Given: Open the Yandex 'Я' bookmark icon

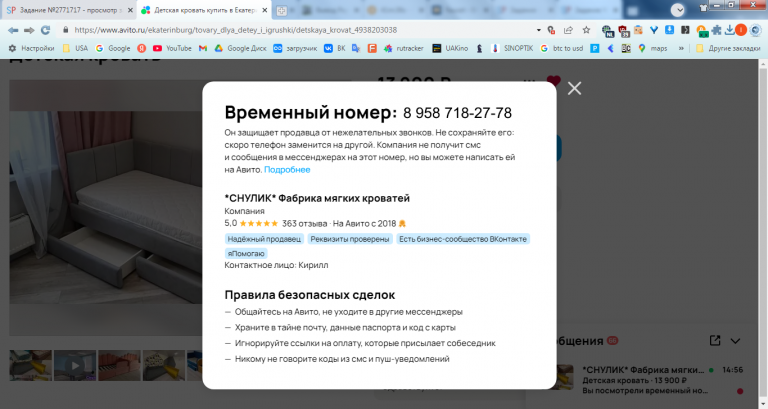Looking at the screenshot, I should pyautogui.click(x=142, y=48).
